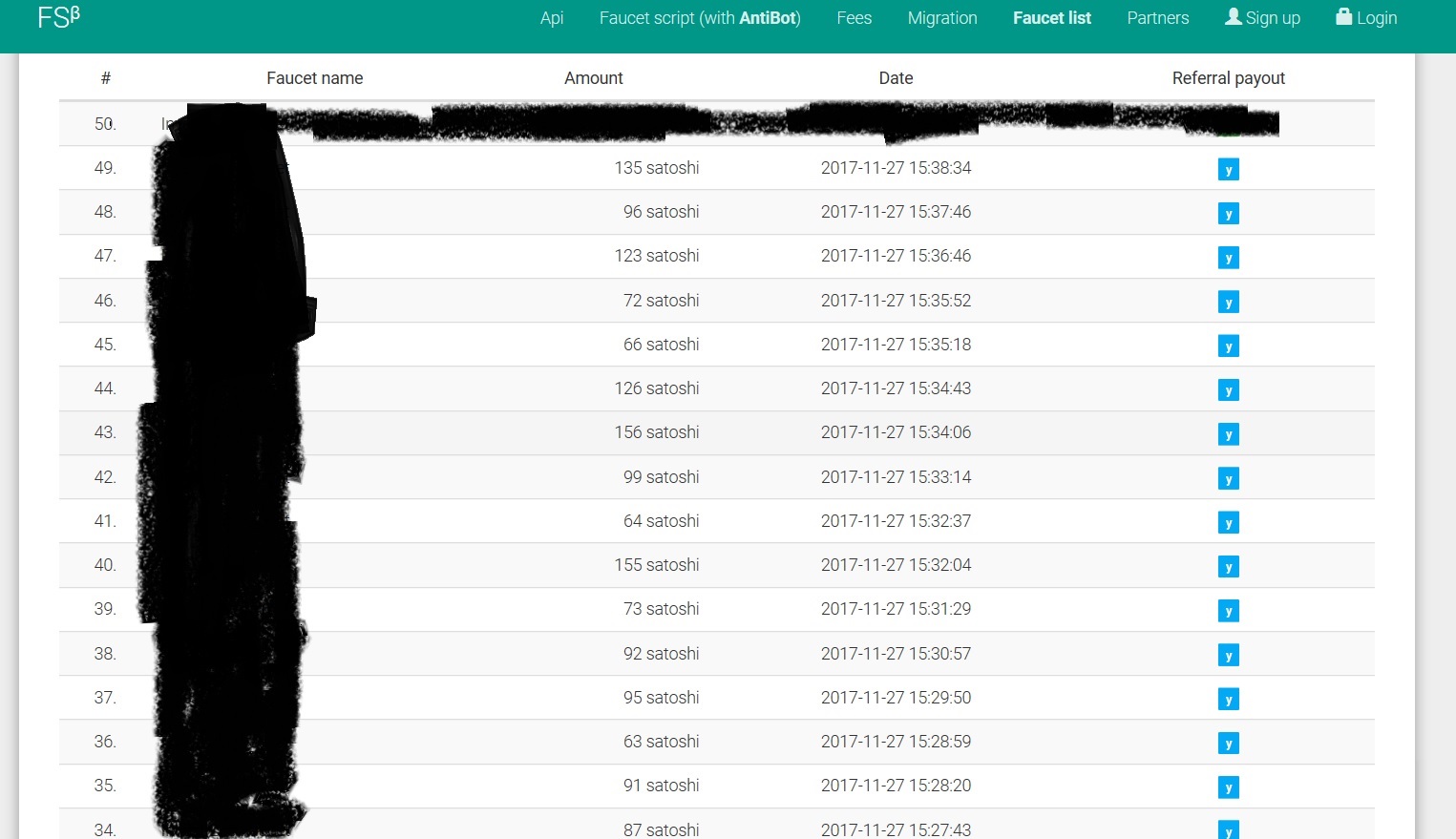Click date 2017-11-27 15:35:18
This screenshot has height=839, width=1456.
click(896, 345)
